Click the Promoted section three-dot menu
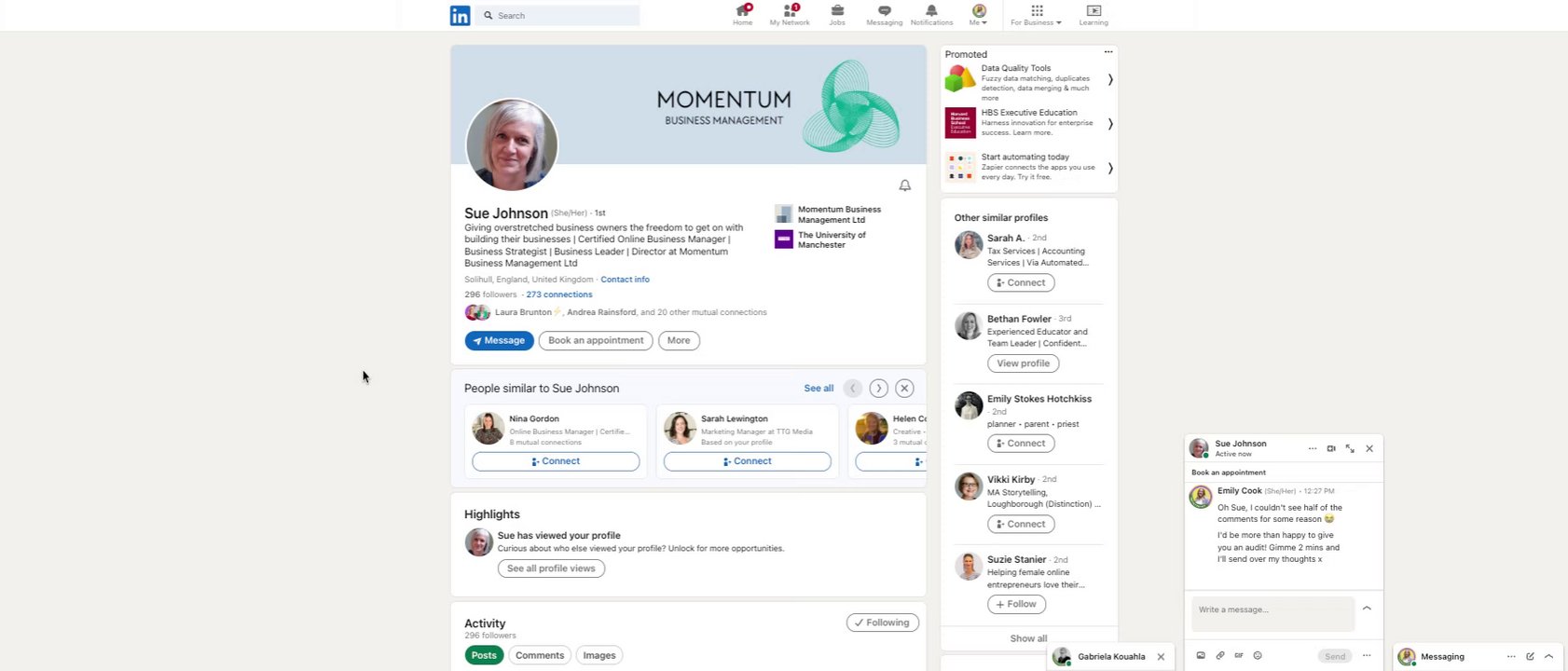The width and height of the screenshot is (1568, 671). (x=1107, y=52)
